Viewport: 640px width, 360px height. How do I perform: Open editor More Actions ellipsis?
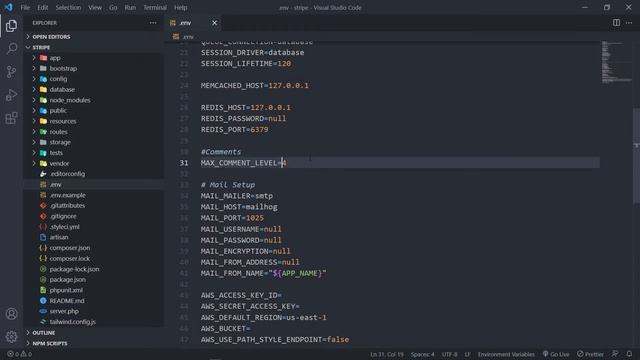click(x=629, y=23)
